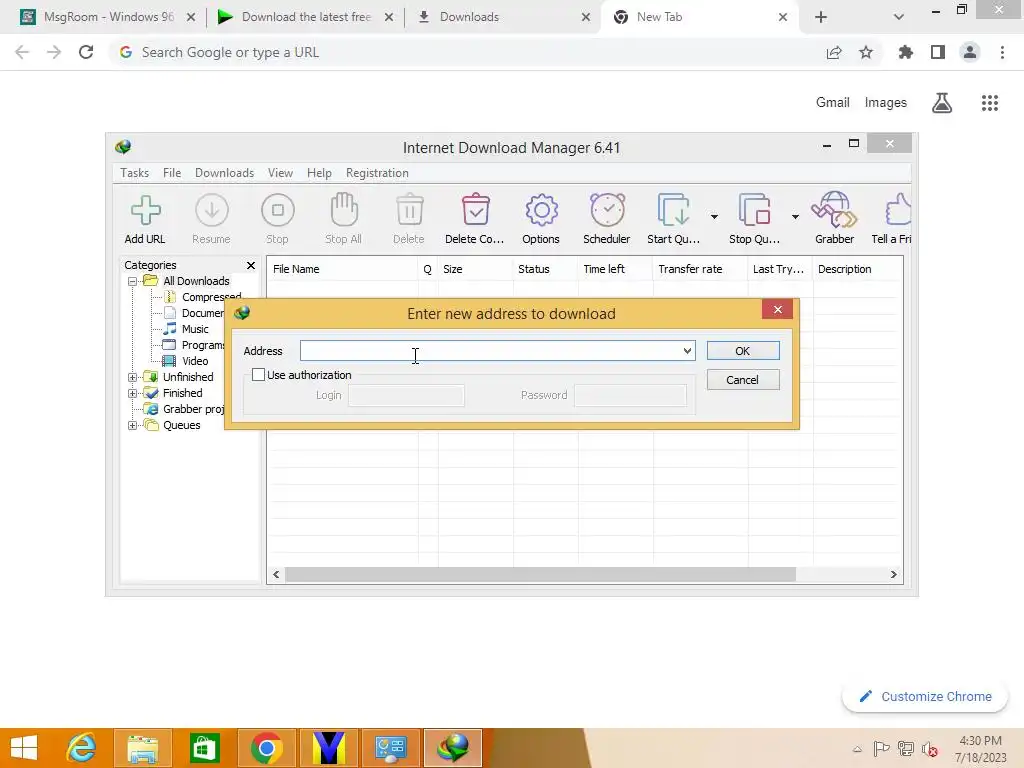
Task: Bookmark this tab with star icon
Action: 866,52
